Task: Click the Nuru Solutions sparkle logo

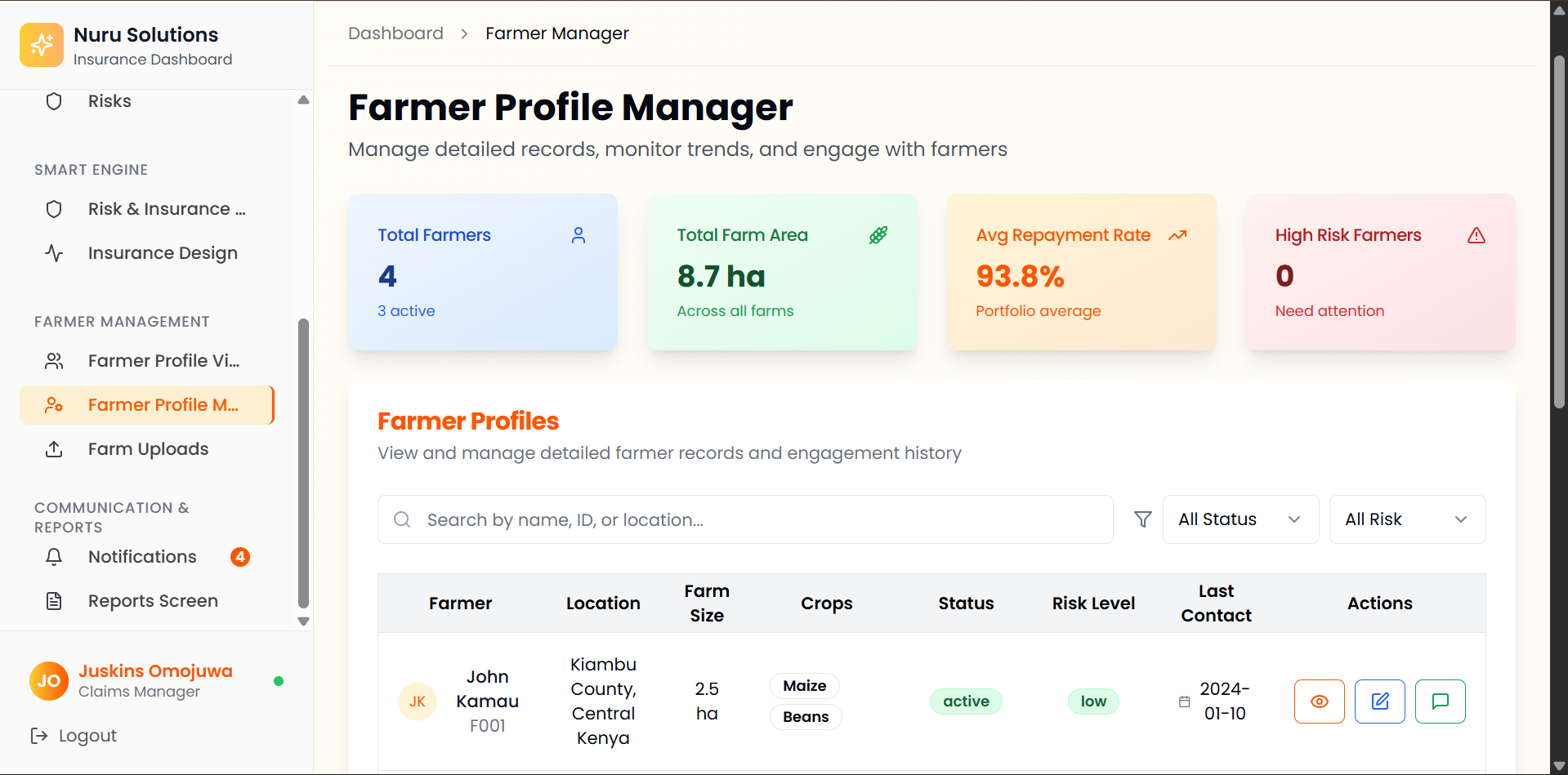Action: pyautogui.click(x=42, y=45)
